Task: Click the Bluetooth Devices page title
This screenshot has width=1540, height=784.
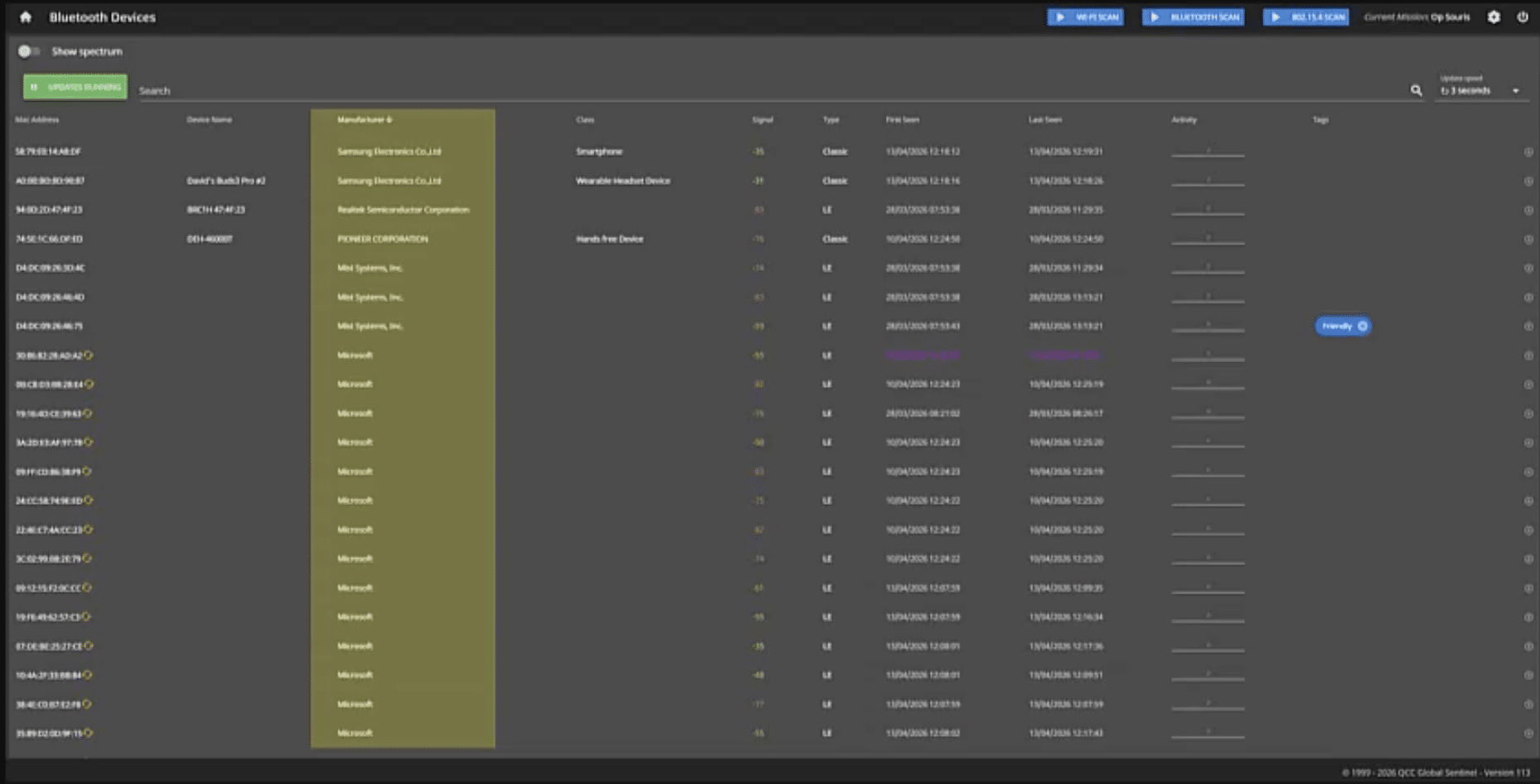Action: [x=103, y=17]
